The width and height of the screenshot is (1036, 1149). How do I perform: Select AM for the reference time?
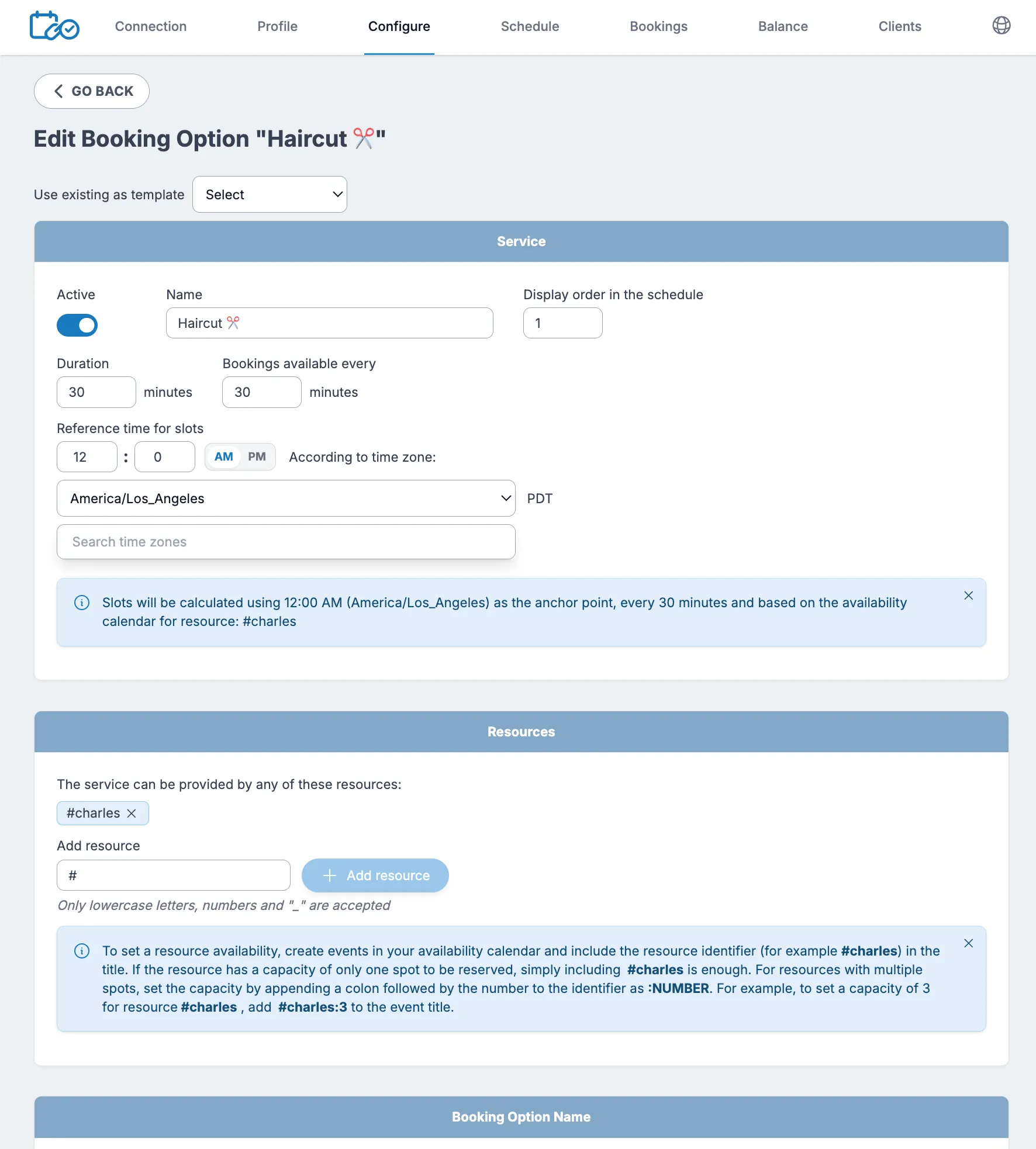(223, 456)
